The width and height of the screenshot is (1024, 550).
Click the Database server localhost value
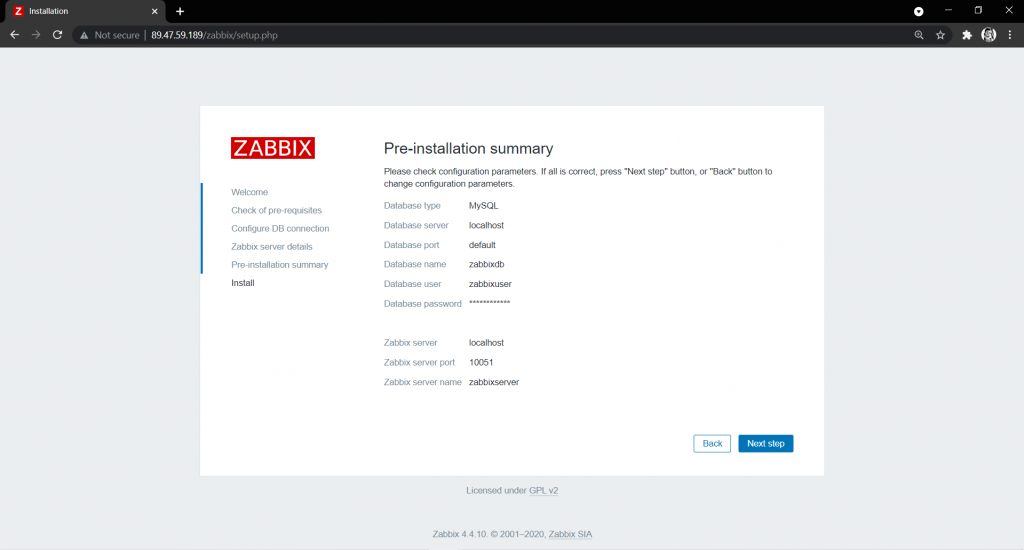pos(487,225)
